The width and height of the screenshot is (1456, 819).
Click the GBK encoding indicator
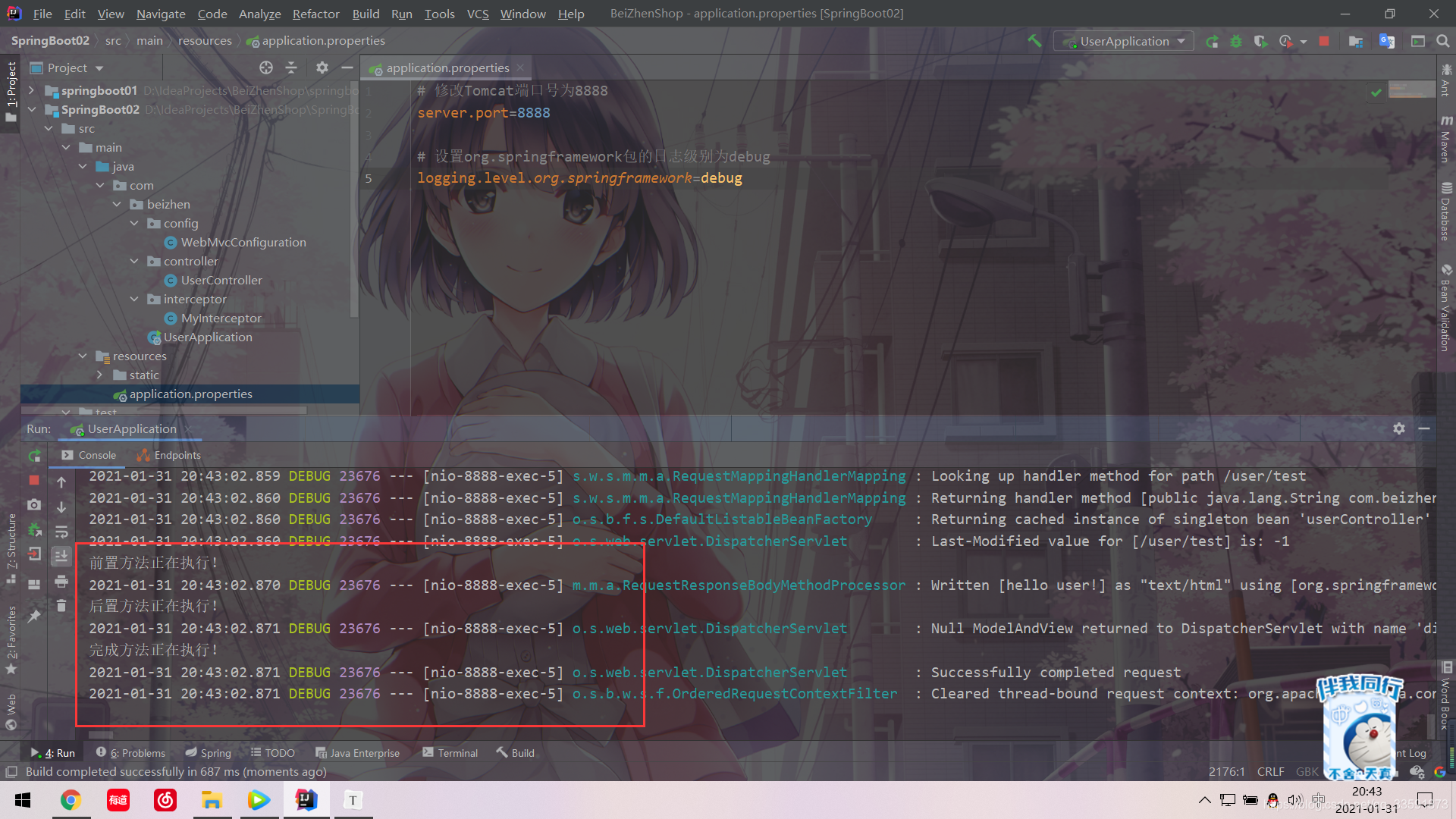point(1307,772)
